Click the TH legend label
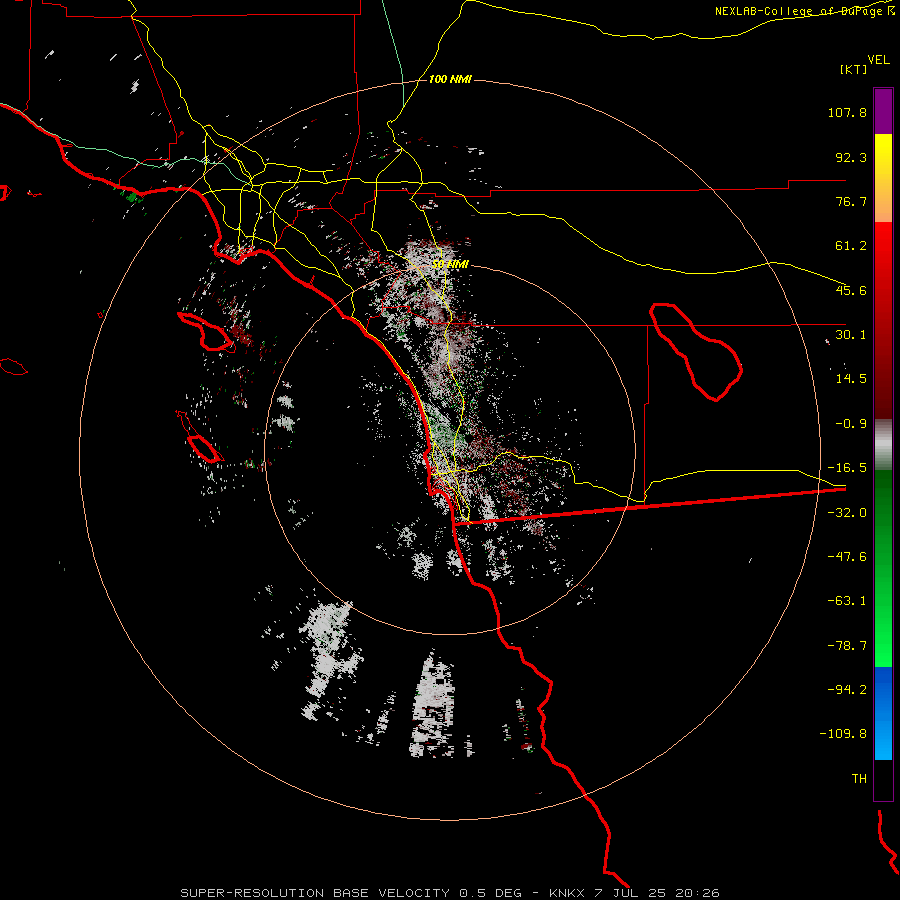The height and width of the screenshot is (900, 900). [x=859, y=779]
